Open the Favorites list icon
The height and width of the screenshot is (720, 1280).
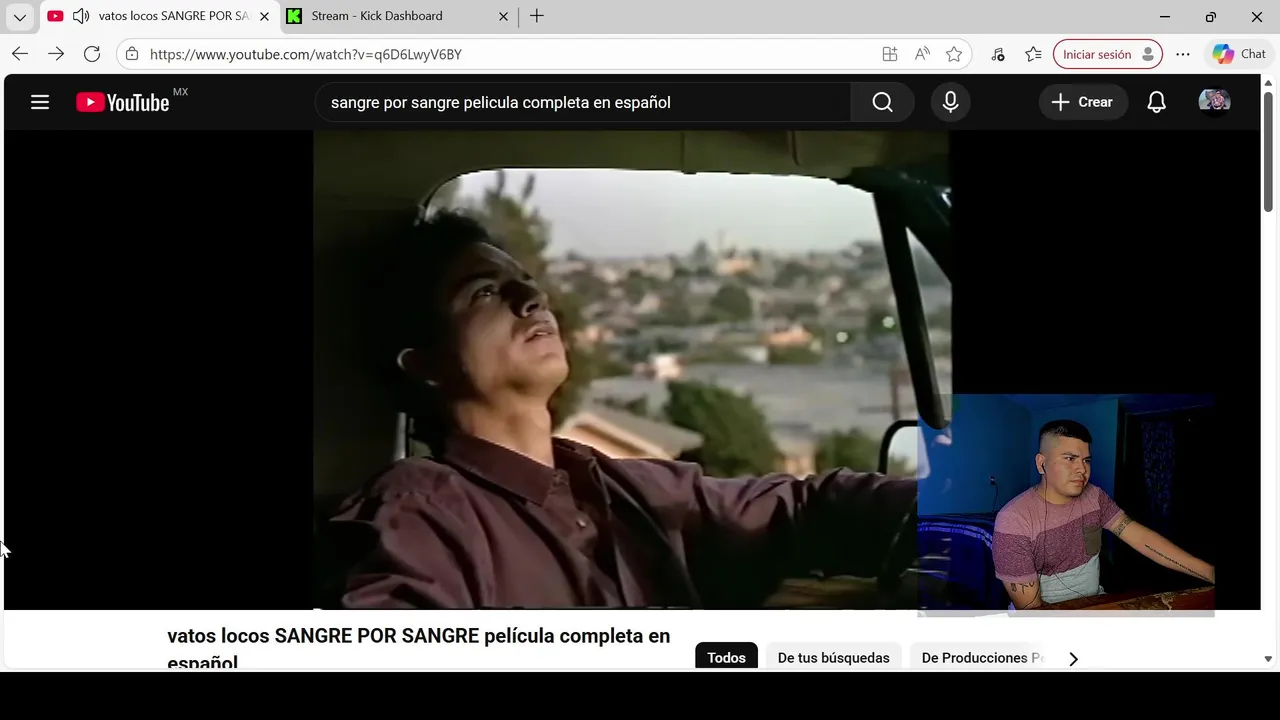coord(1033,54)
